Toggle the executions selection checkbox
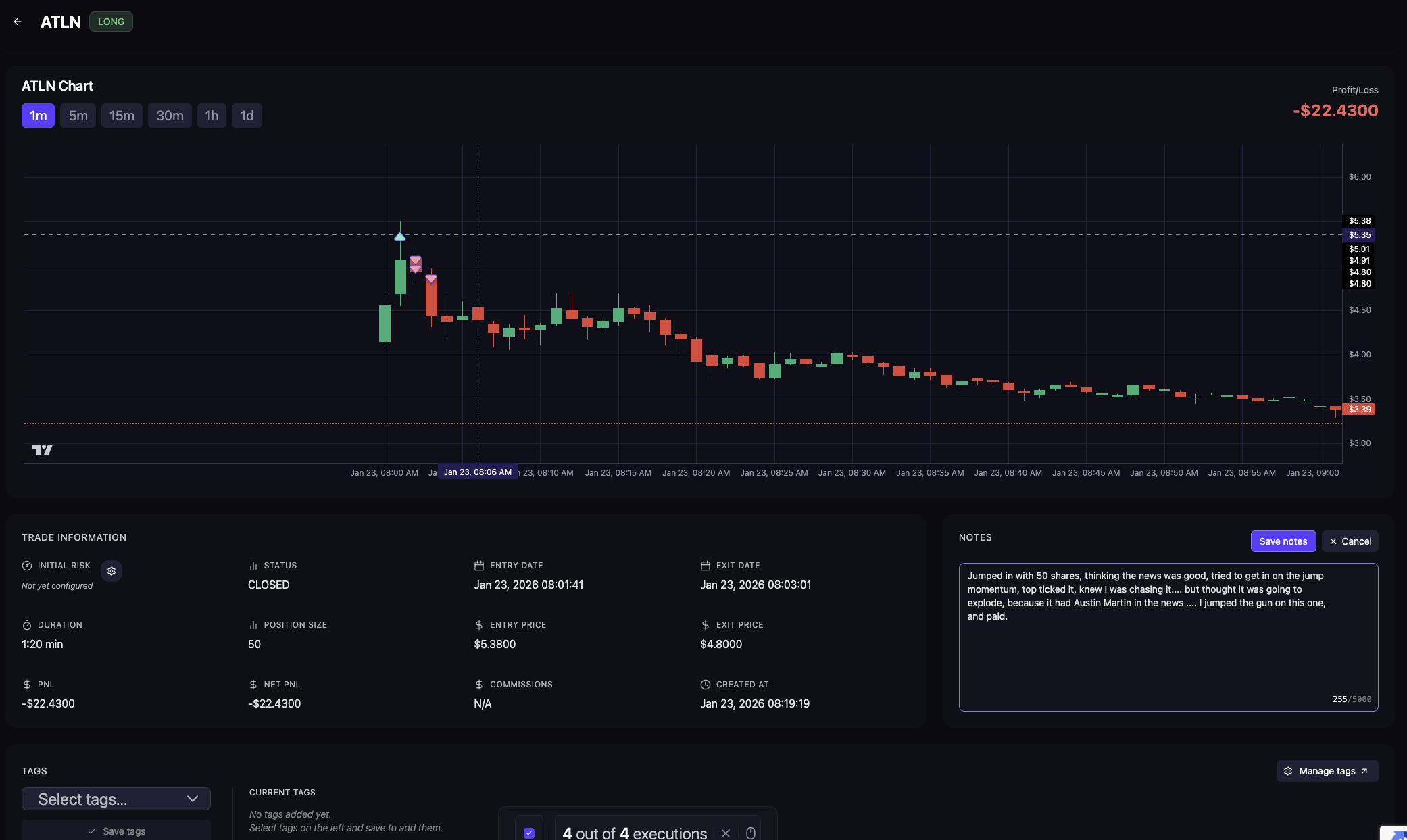 pyautogui.click(x=529, y=833)
